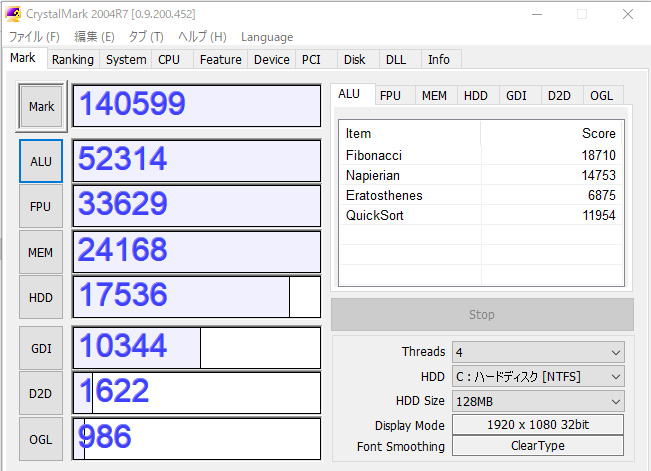Click the GDI score bar 10344
651x471 pixels.
[x=197, y=348]
